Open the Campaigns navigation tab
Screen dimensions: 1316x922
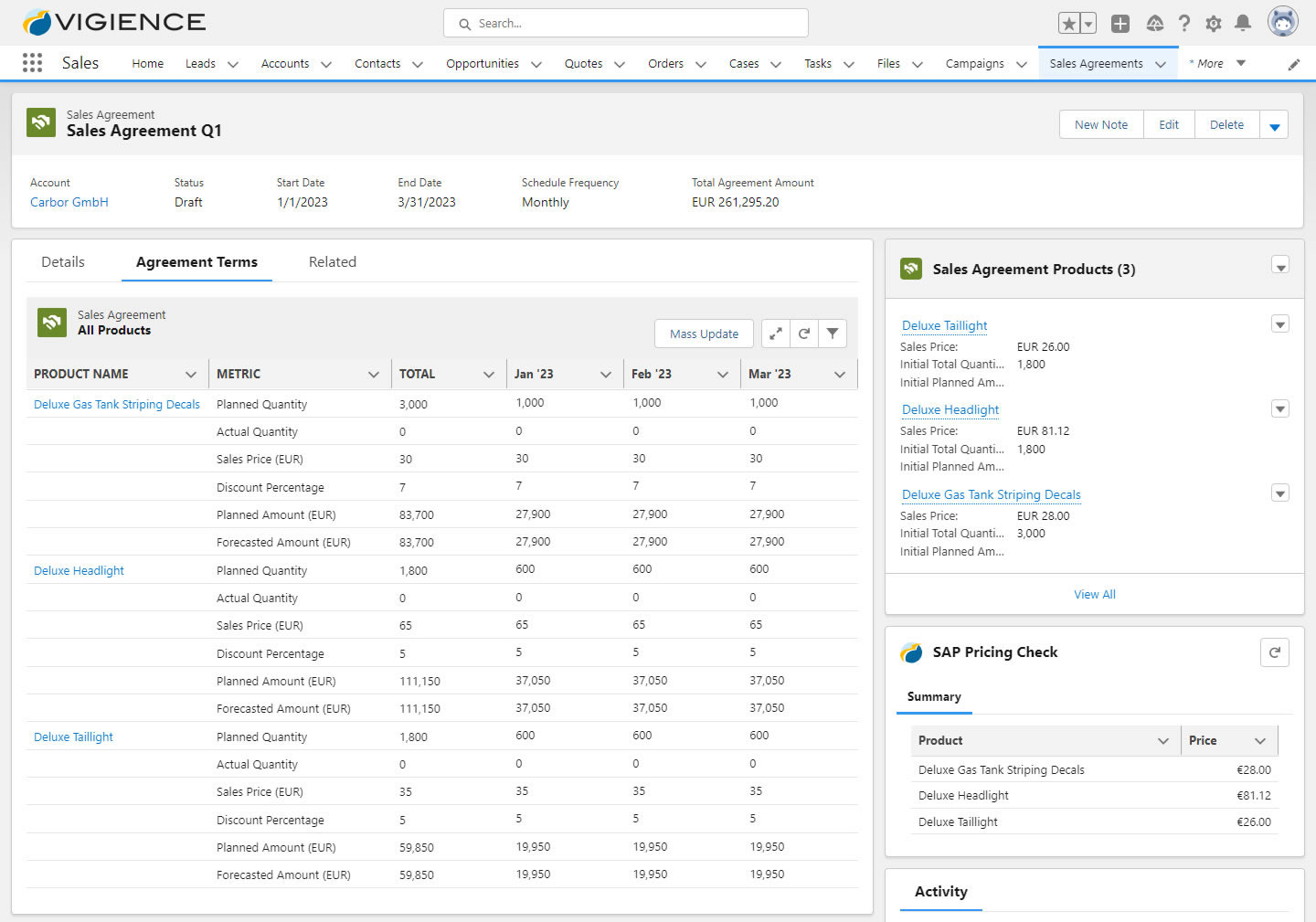975,64
